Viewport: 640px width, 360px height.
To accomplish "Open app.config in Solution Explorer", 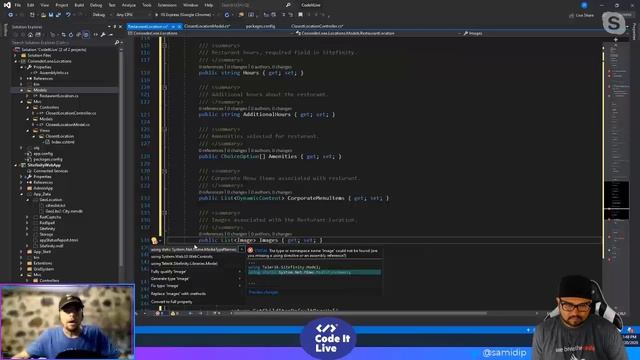I will coord(43,154).
